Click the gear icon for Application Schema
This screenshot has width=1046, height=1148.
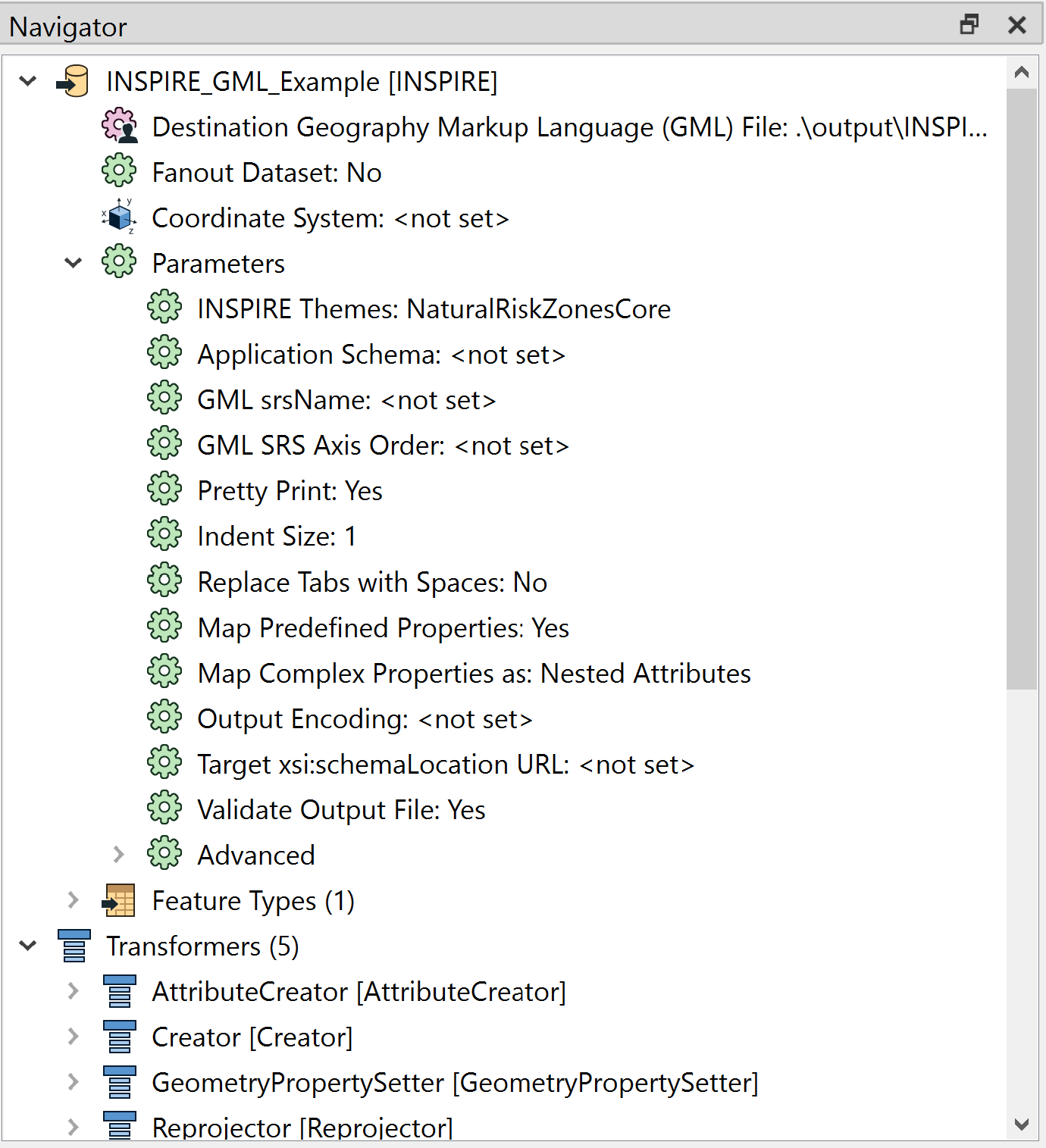164,352
